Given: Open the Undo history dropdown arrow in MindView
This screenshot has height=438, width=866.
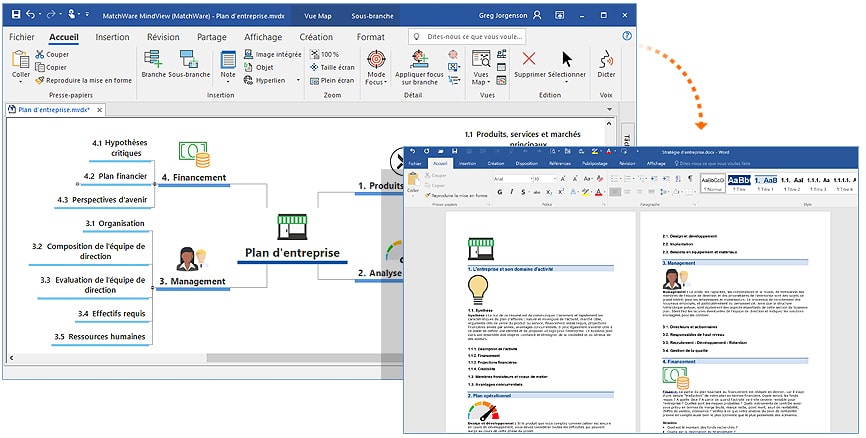Looking at the screenshot, I should coord(40,15).
